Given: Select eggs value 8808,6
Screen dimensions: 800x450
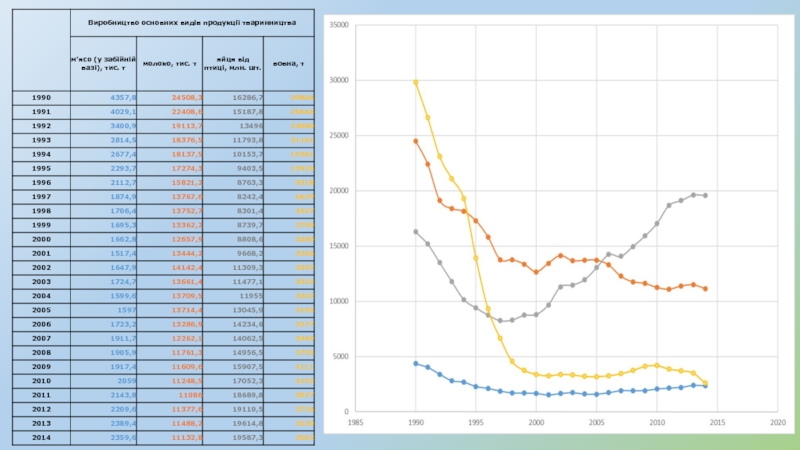Looking at the screenshot, I should coord(250,239).
